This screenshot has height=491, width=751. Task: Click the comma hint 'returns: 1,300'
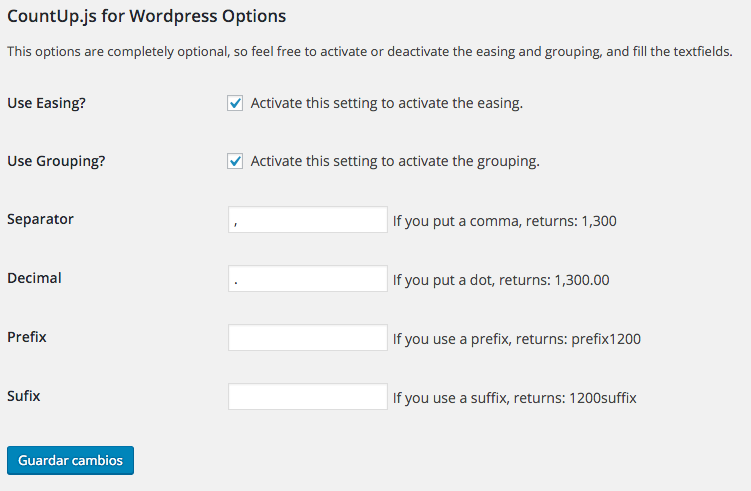[571, 221]
